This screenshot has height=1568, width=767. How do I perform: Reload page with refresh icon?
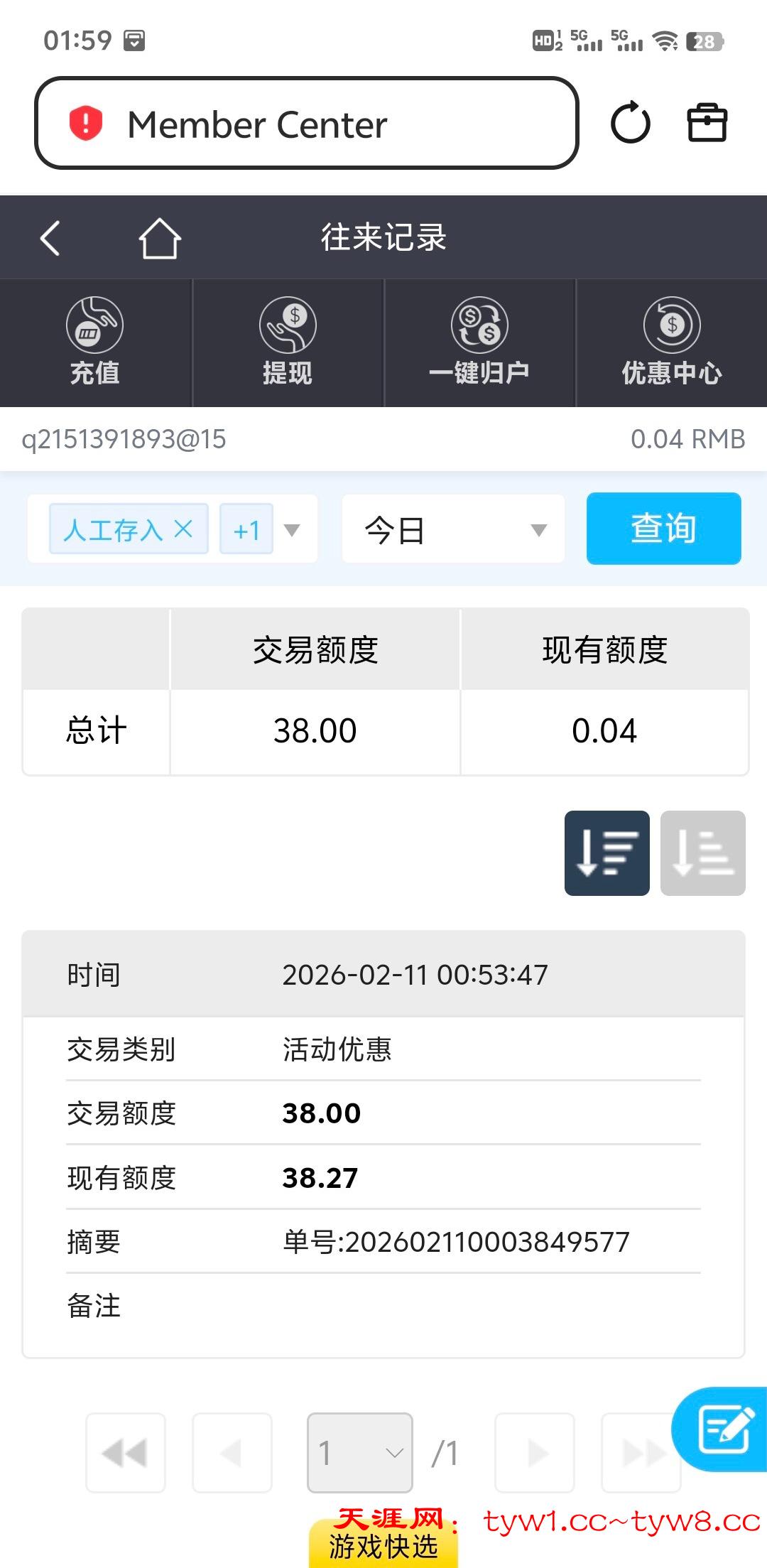(x=630, y=124)
